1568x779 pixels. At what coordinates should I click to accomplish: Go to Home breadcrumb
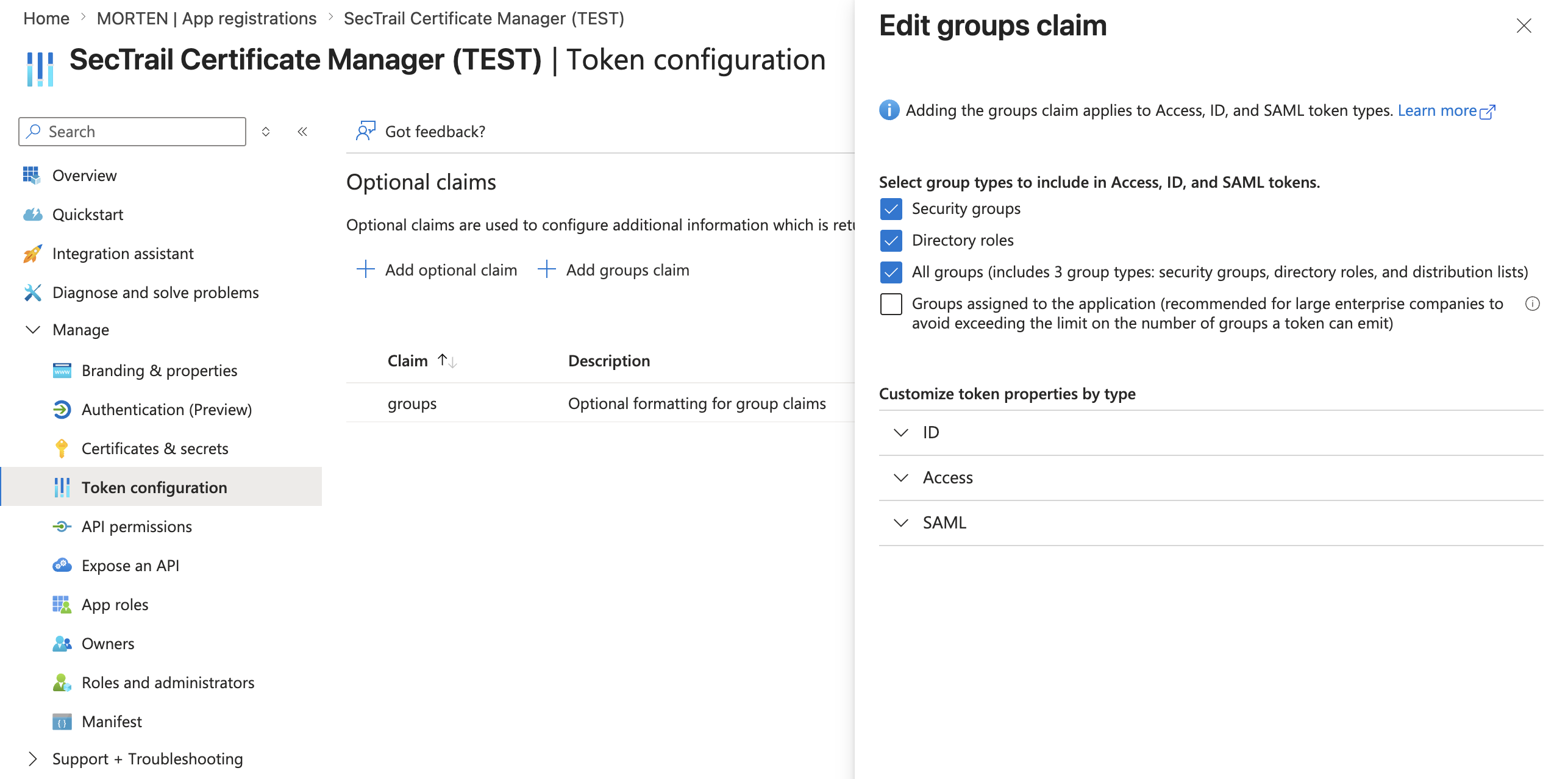(x=46, y=18)
